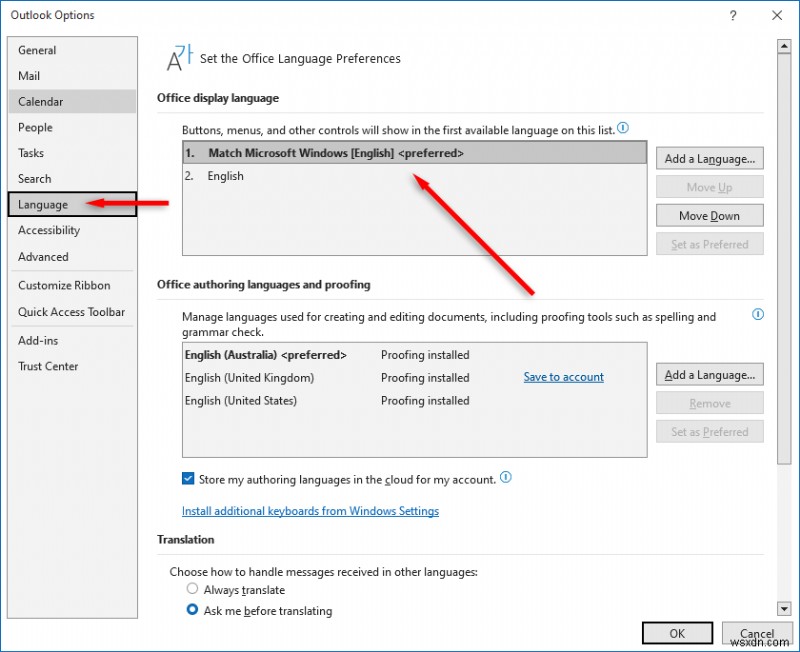Open the Advanced category
The width and height of the screenshot is (800, 652).
[72, 257]
